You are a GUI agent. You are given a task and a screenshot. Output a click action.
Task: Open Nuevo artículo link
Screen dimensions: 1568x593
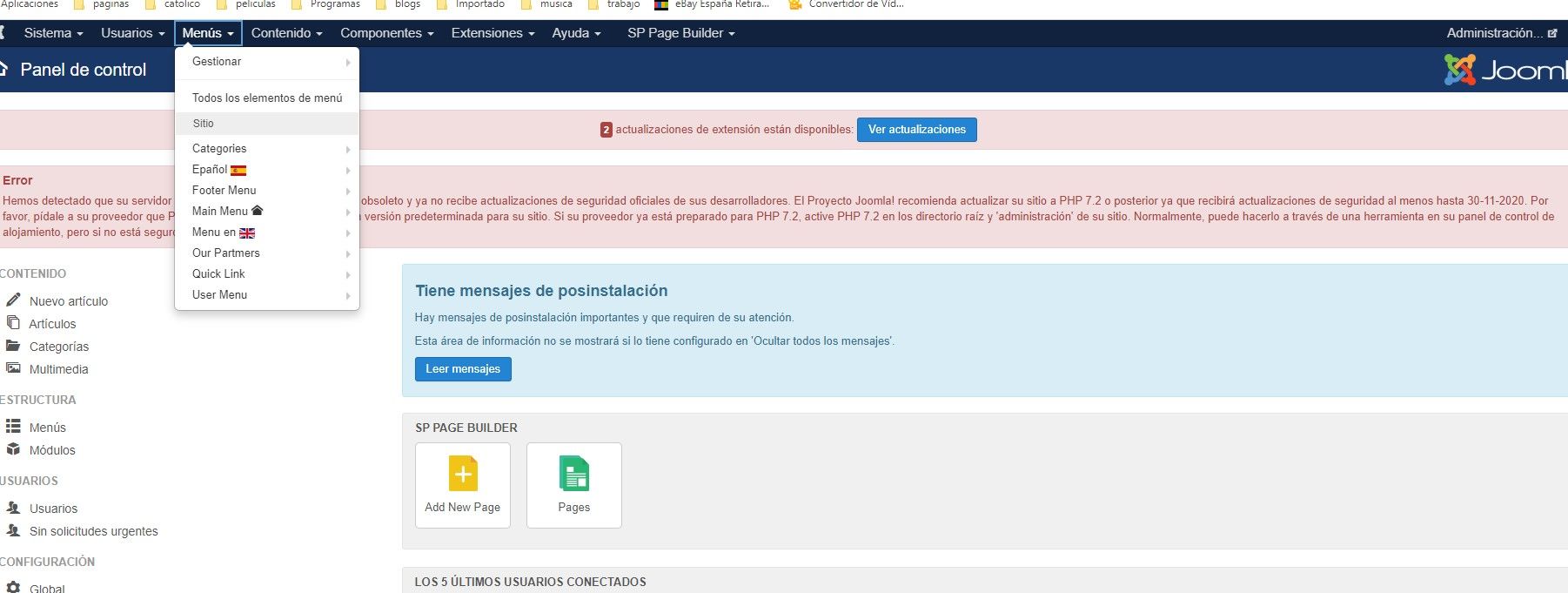pos(69,301)
